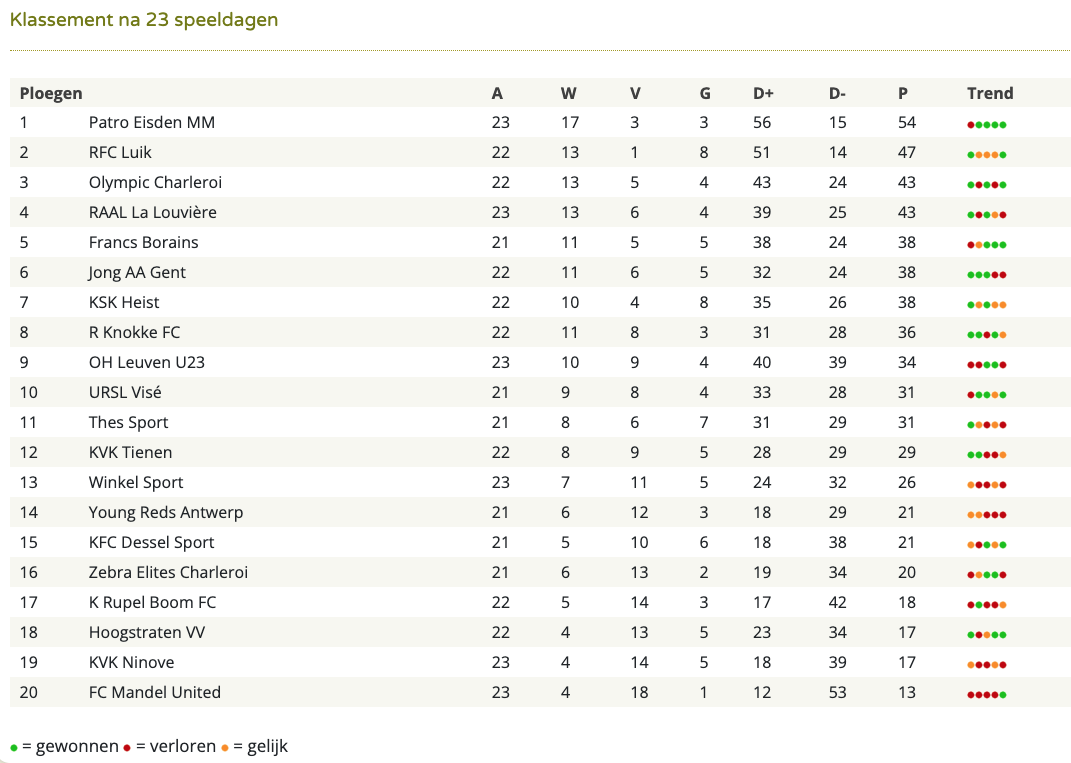Open the Jong AA Gent row
The width and height of the screenshot is (1071, 763).
point(540,273)
